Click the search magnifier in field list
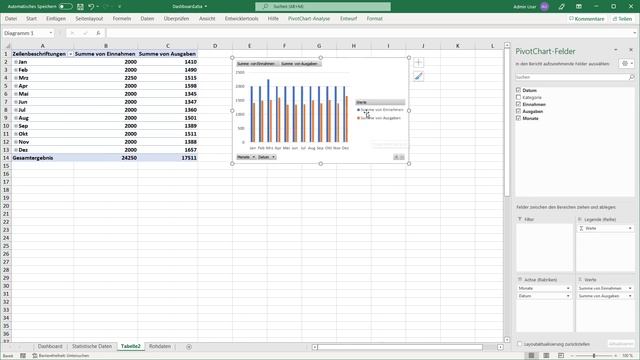The width and height of the screenshot is (640, 360). [631, 77]
